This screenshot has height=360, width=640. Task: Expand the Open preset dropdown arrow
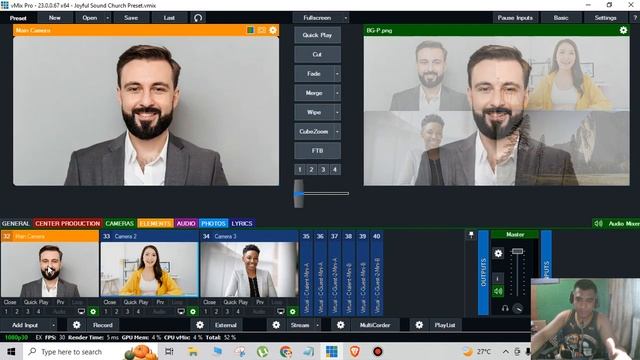[x=108, y=18]
